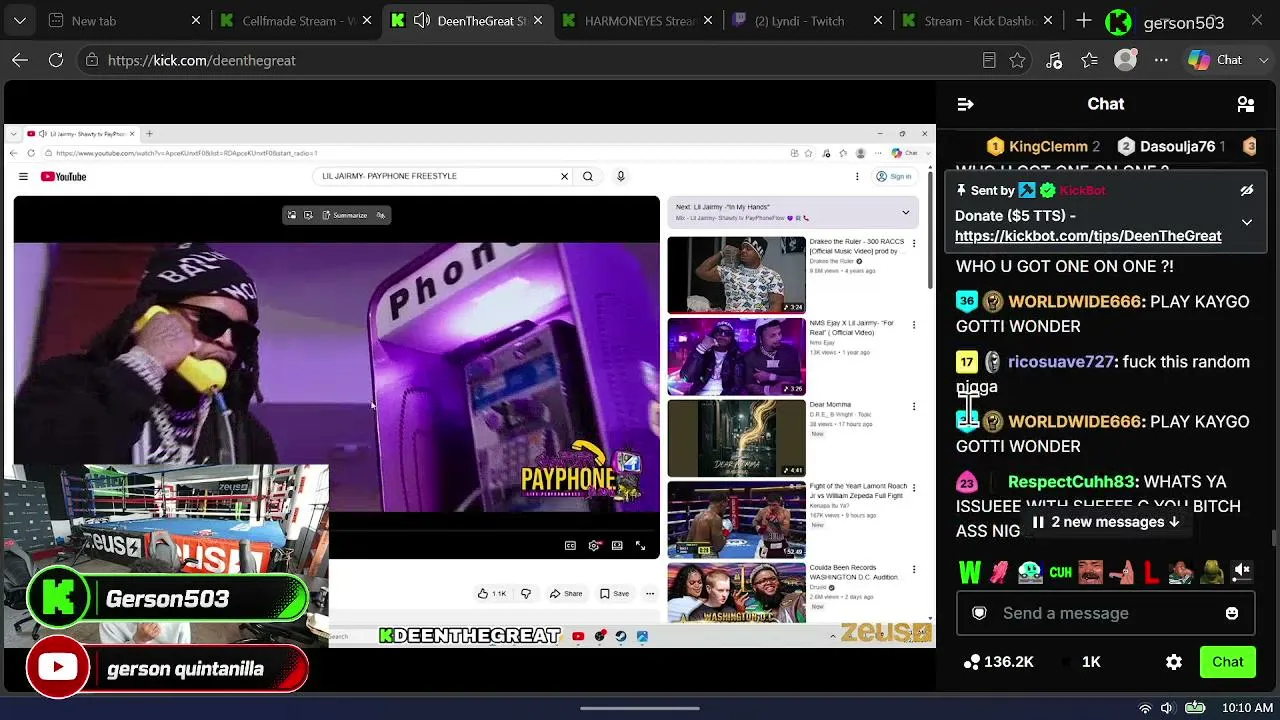Select the praying hands emote
This screenshot has width=1280, height=720.
click(x=1000, y=573)
